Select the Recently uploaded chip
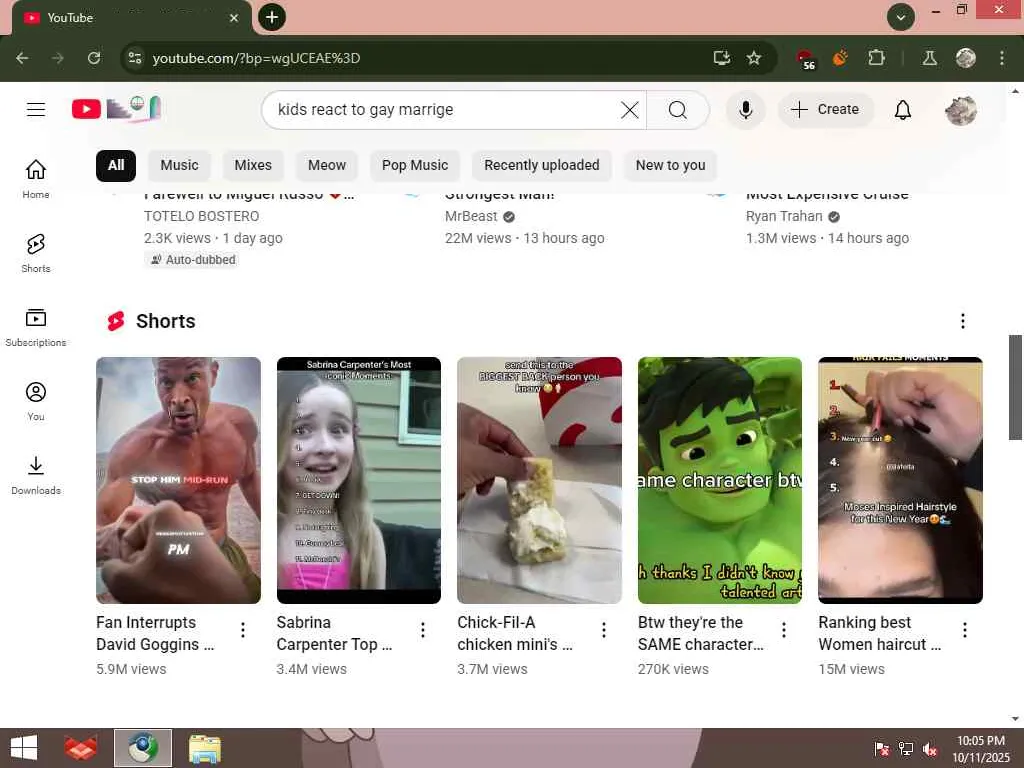 point(541,165)
